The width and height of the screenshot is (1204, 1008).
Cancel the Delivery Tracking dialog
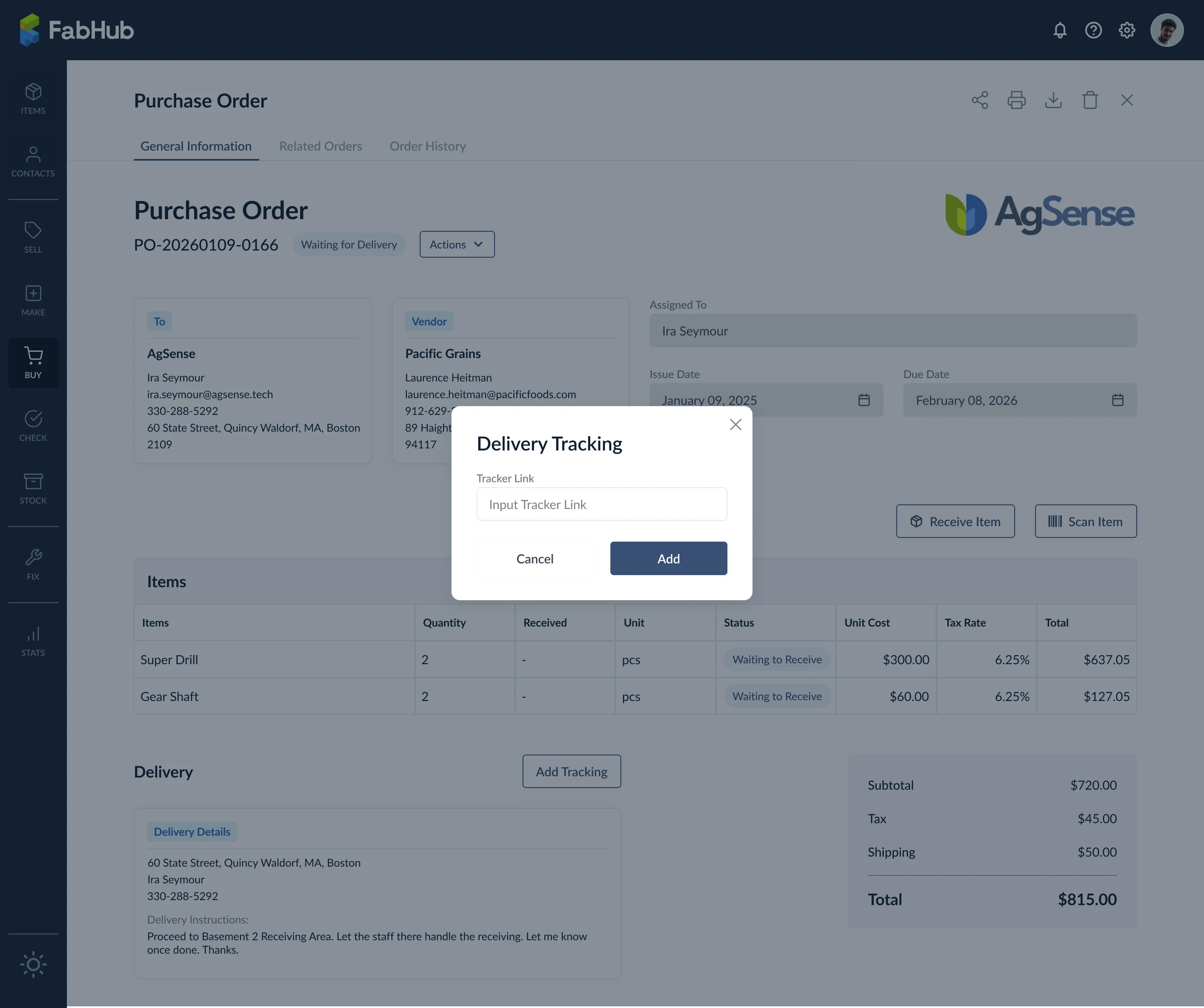click(535, 559)
